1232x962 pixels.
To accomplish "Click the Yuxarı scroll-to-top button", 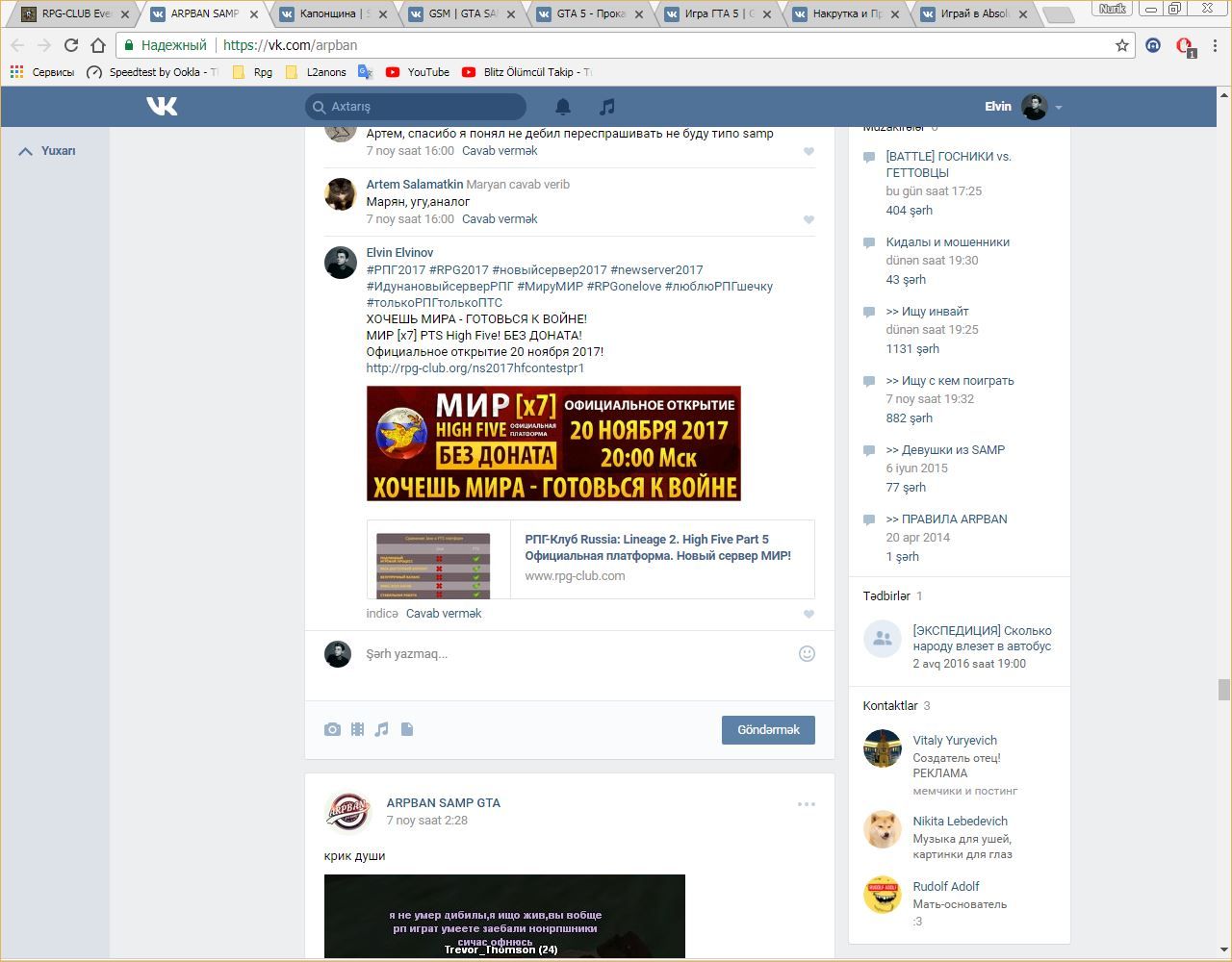I will click(x=47, y=151).
